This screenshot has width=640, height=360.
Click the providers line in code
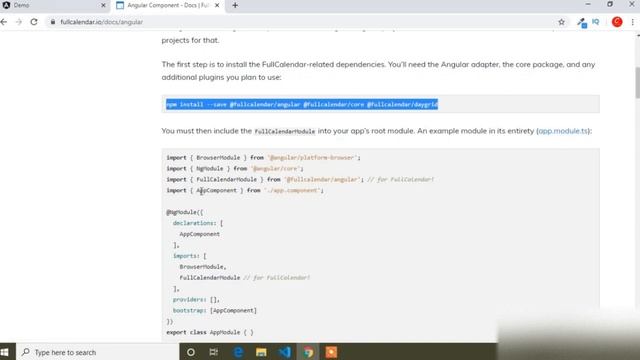pos(196,300)
